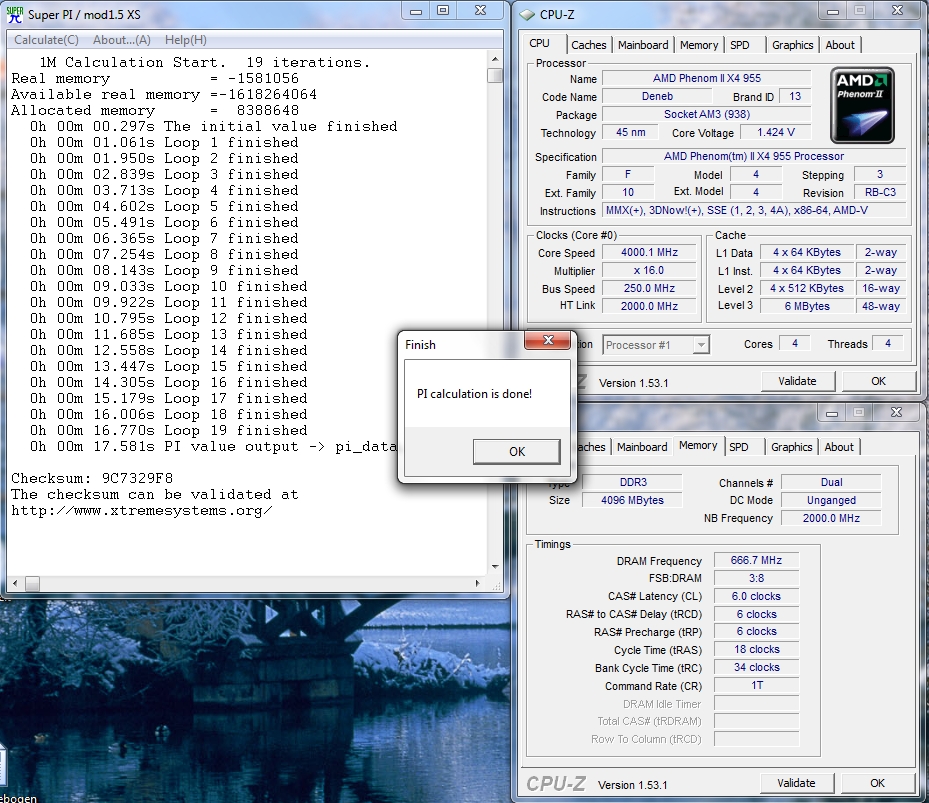
Task: Open the Calculate menu in Super PI
Action: point(46,40)
